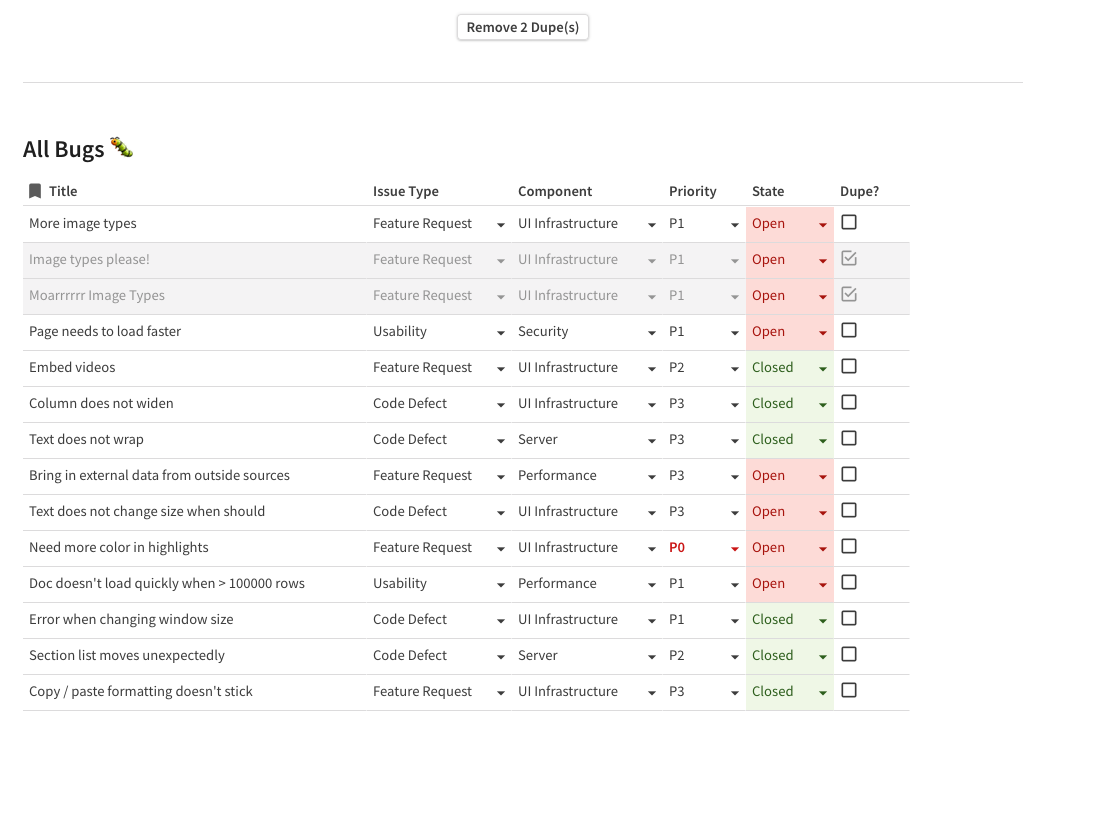This screenshot has height=825, width=1096.
Task: Click the bug emoji next to All Bugs
Action: 122,148
